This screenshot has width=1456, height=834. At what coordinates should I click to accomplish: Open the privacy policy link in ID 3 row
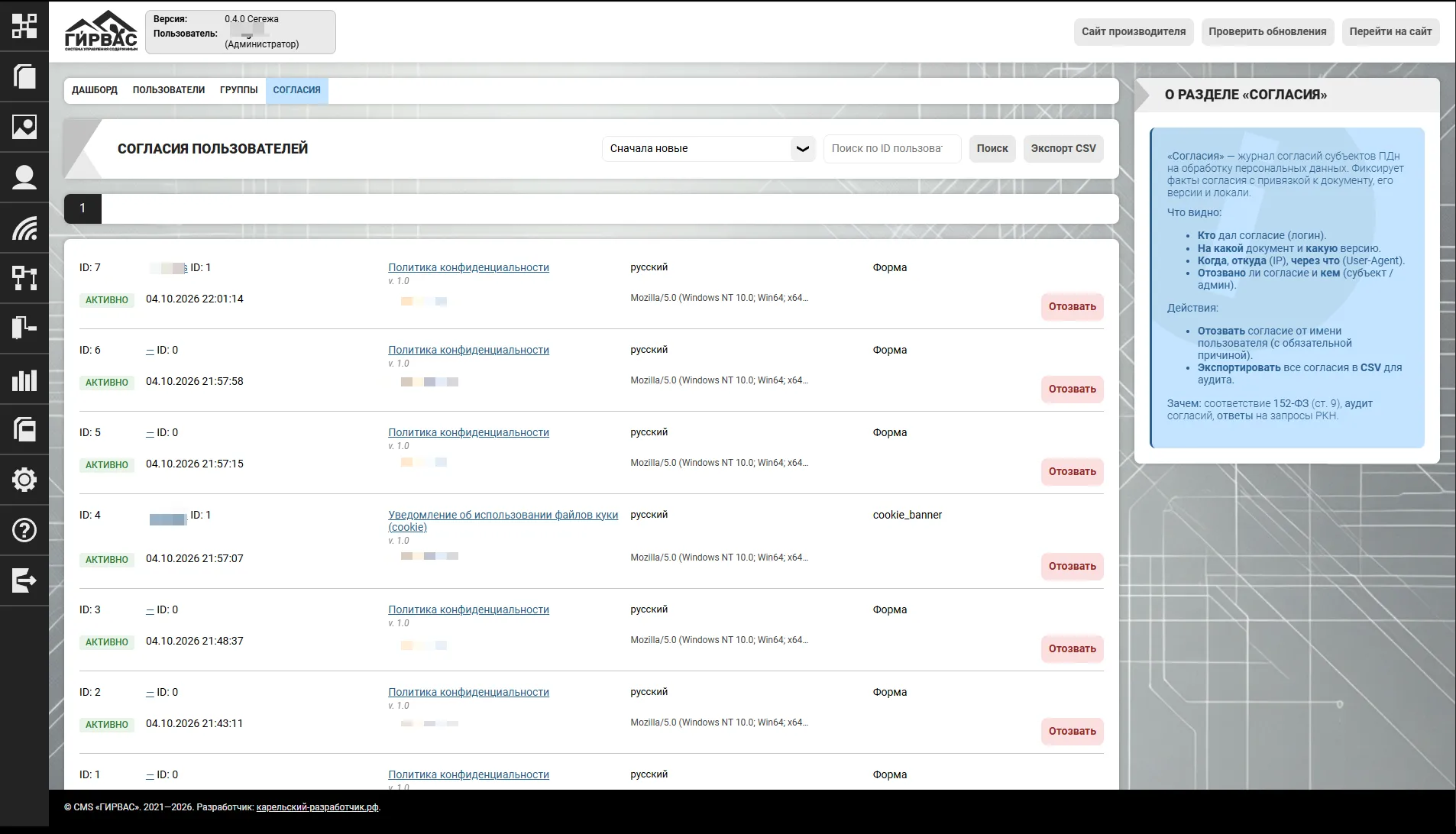pyautogui.click(x=468, y=609)
